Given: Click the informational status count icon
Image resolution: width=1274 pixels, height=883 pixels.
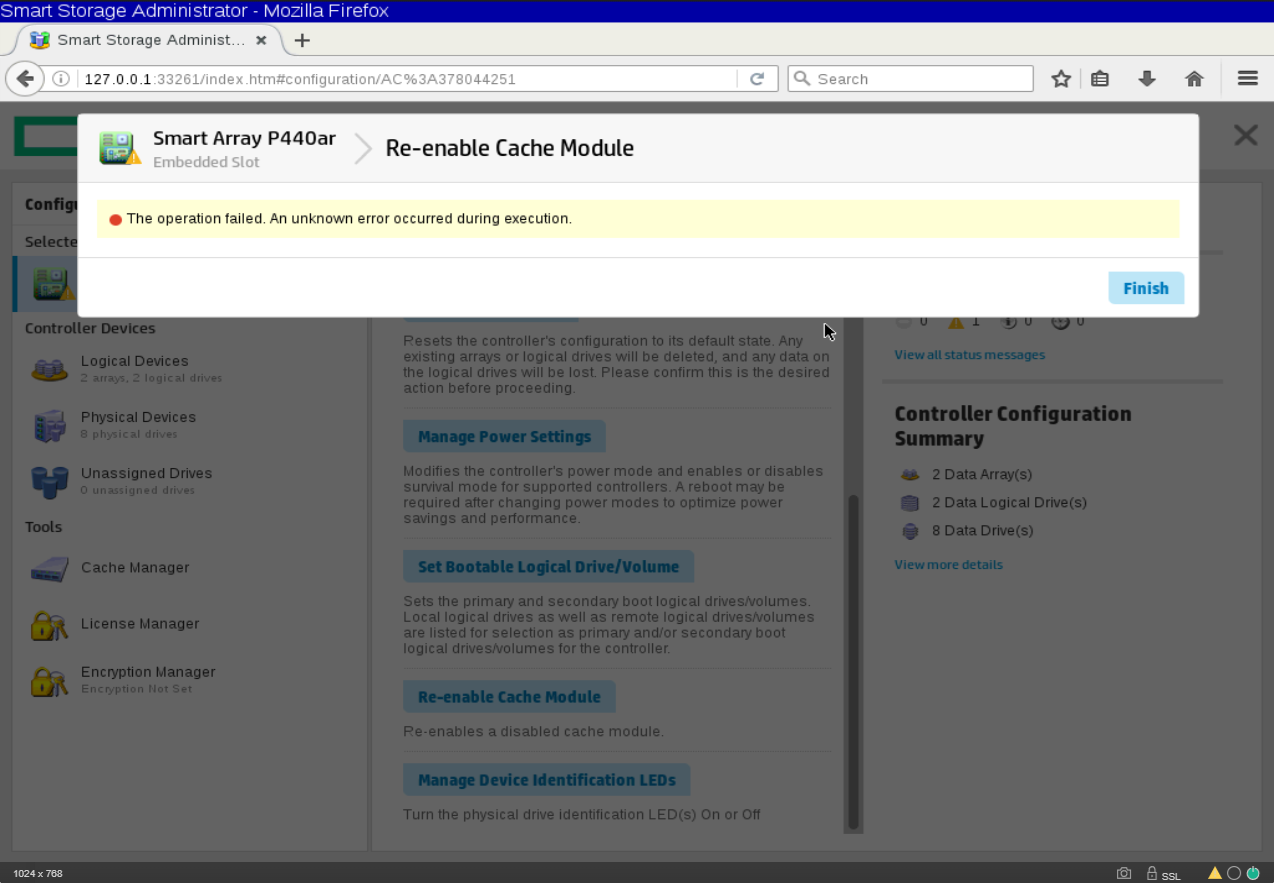Looking at the screenshot, I should pyautogui.click(x=1009, y=322).
